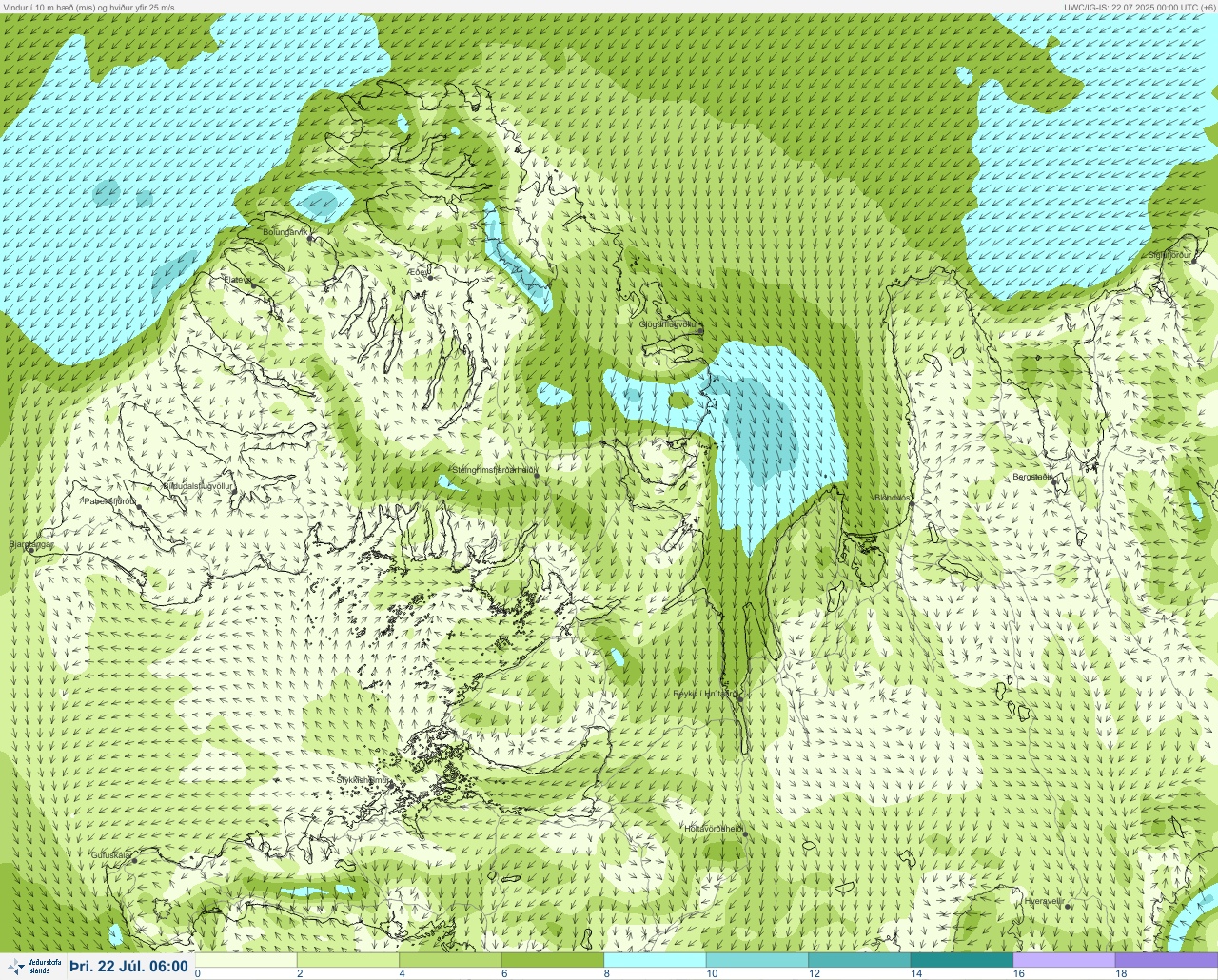Click the Gufuskálar station label
The width and height of the screenshot is (1218, 980).
[110, 854]
